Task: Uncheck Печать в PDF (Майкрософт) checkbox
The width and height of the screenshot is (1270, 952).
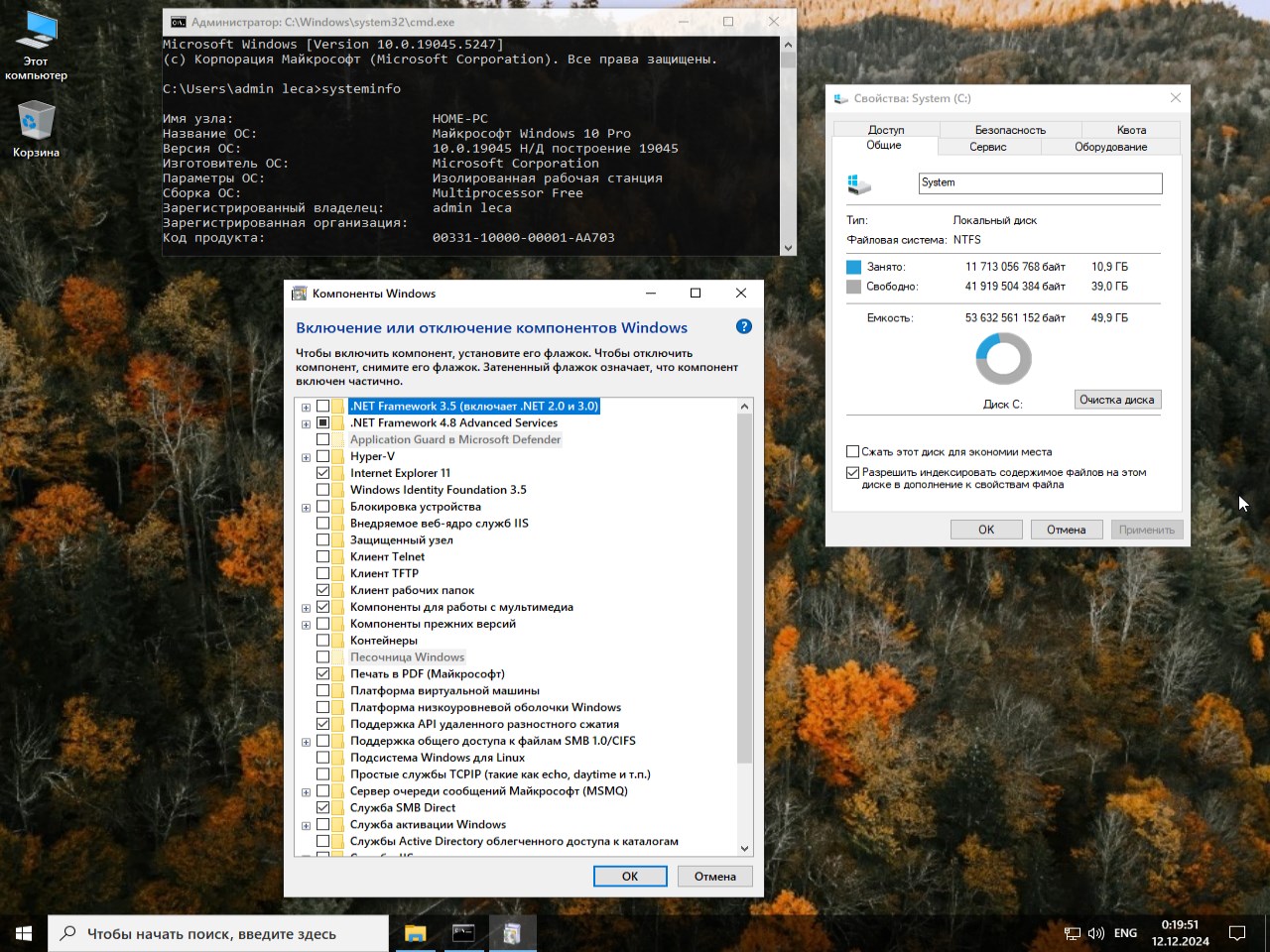Action: (x=322, y=673)
